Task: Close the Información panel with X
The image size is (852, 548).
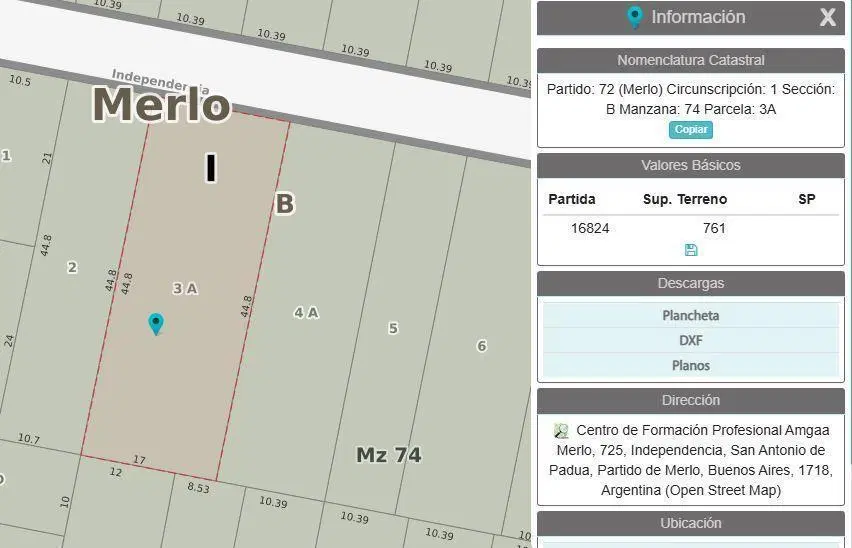Action: 828,17
